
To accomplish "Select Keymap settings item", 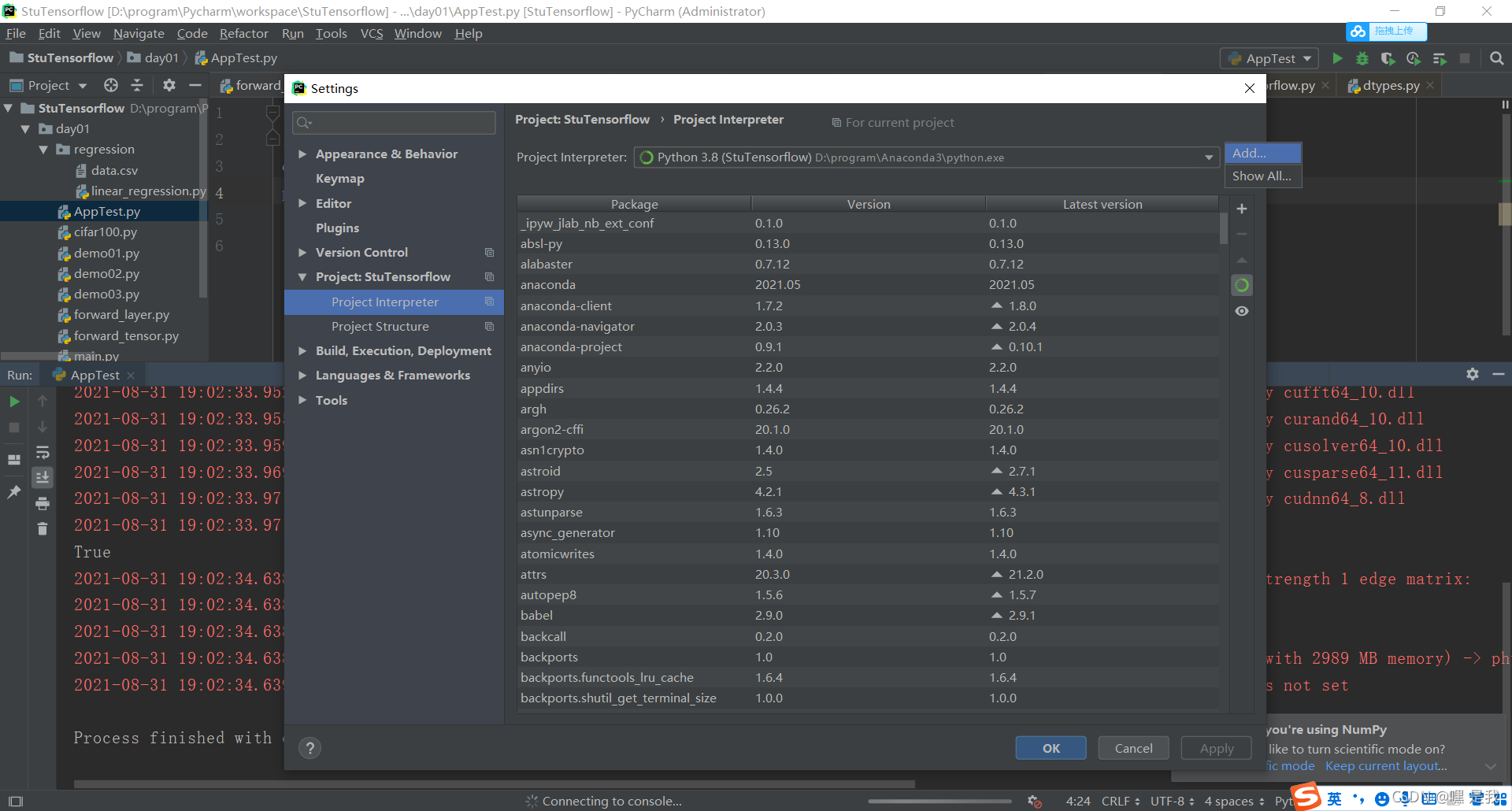I will (339, 179).
